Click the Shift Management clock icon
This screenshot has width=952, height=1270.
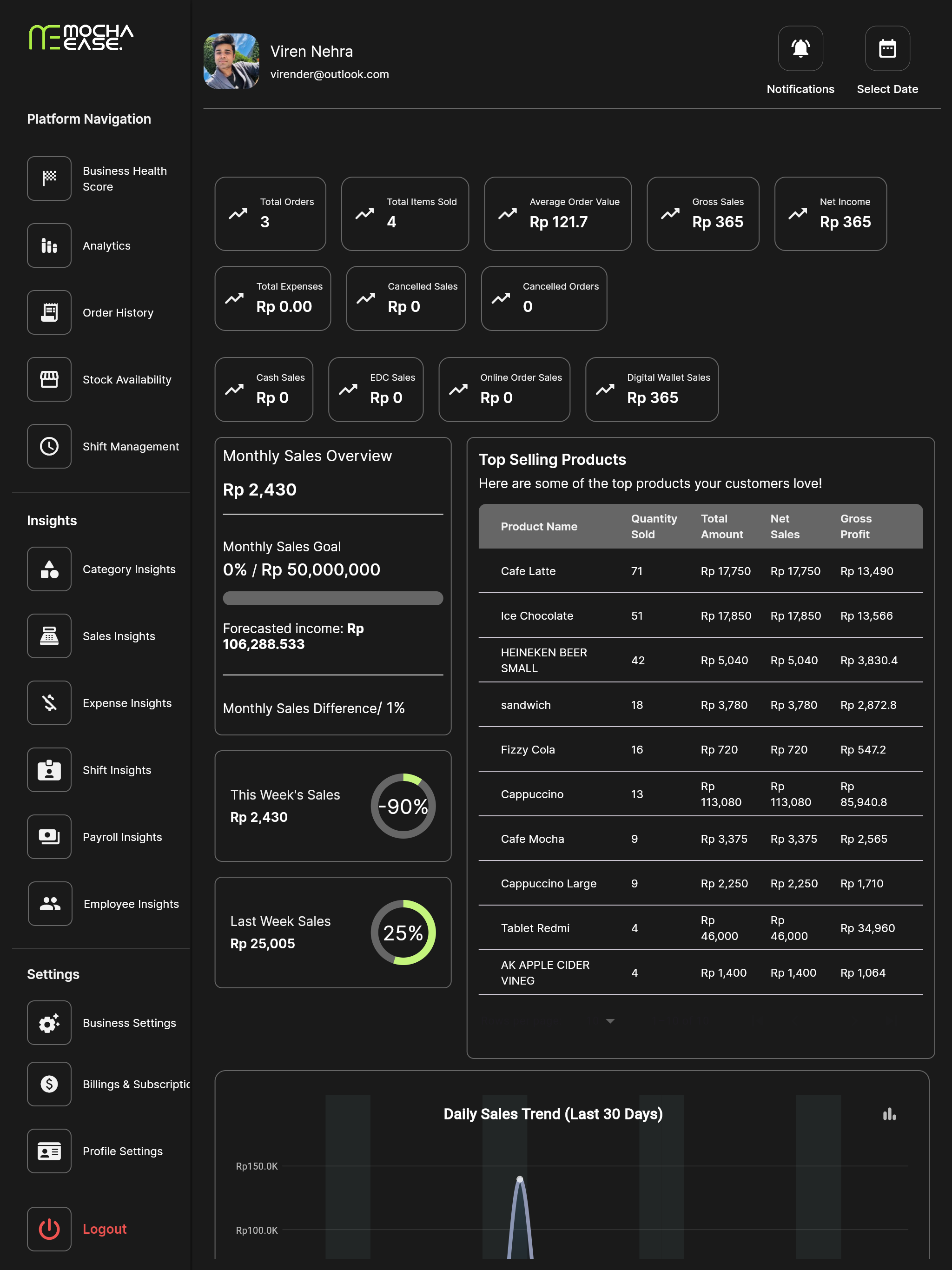click(49, 447)
